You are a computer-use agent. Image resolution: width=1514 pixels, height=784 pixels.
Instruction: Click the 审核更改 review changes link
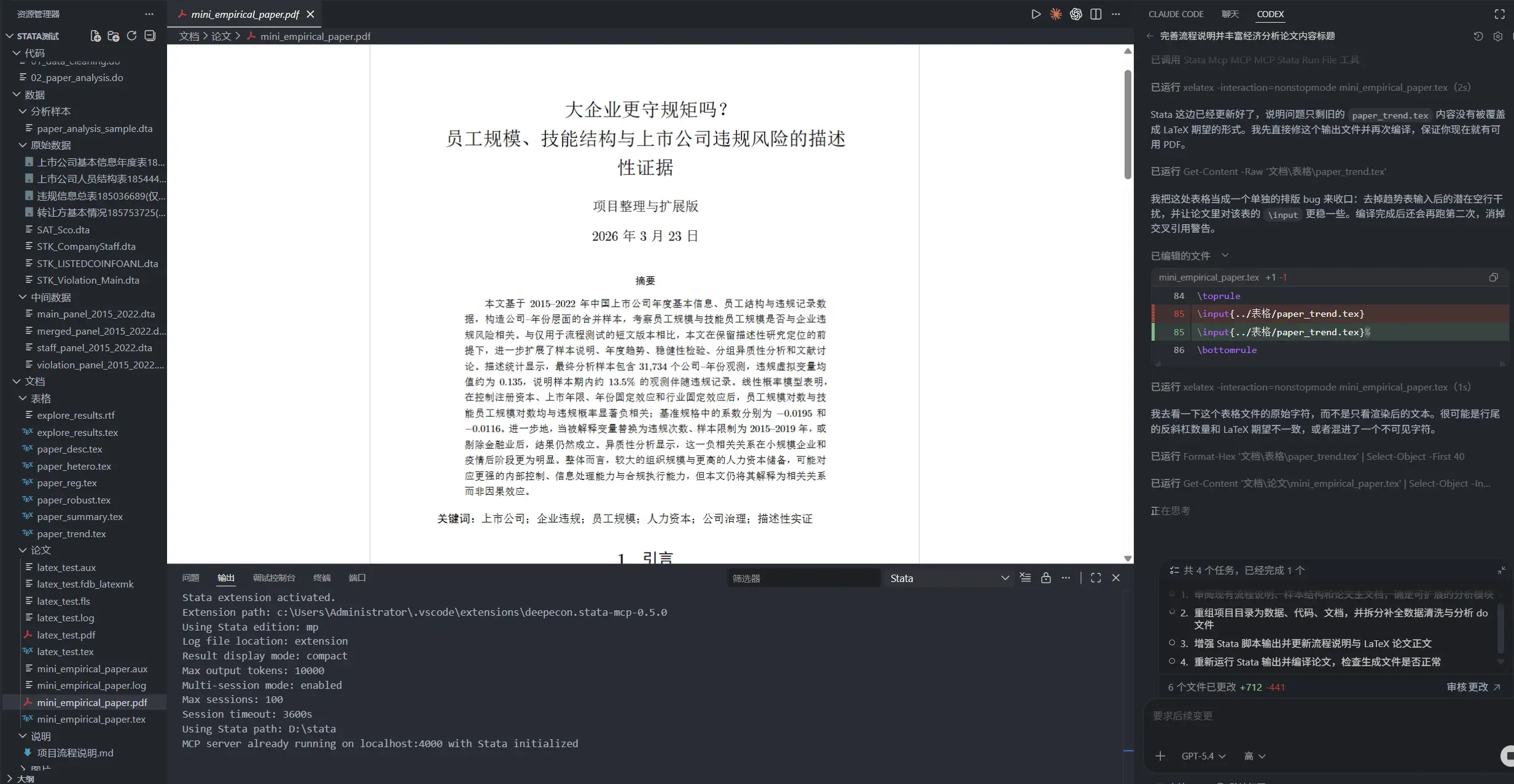point(1473,687)
